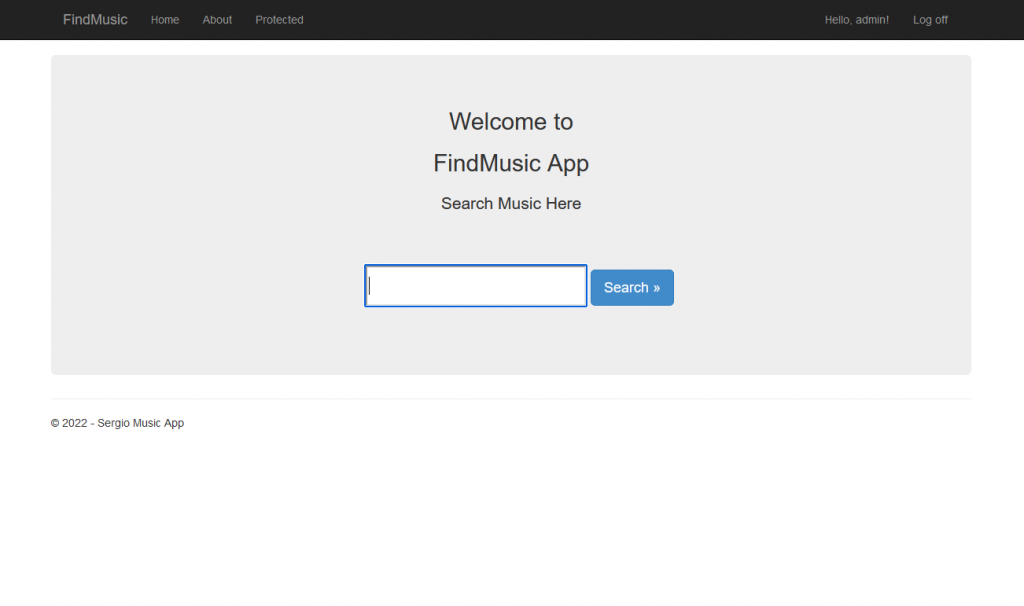Enter the Protected area of the site
The width and height of the screenshot is (1024, 606).
click(x=279, y=19)
